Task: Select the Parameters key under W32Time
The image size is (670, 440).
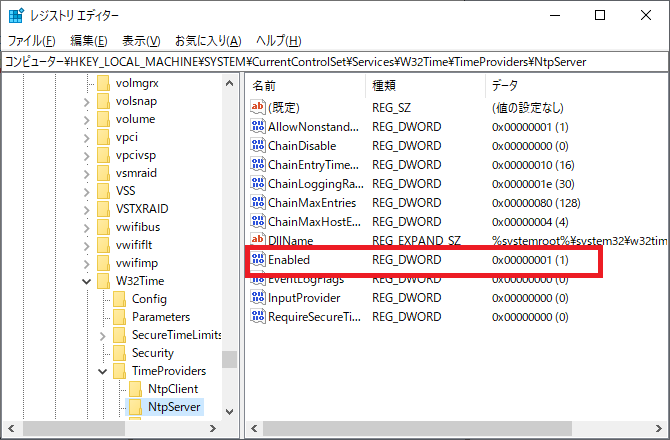Action: click(160, 317)
